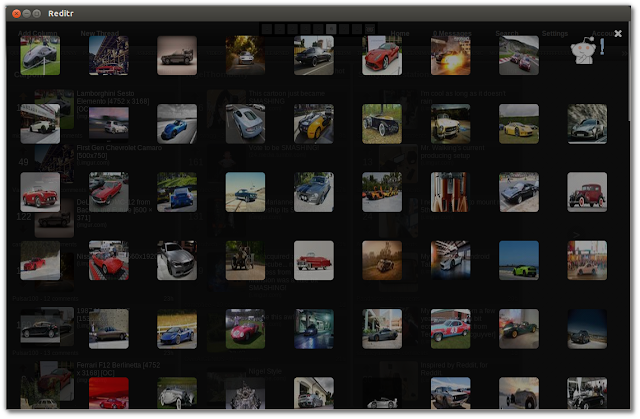Open the motion-blurred white hatchback thumbnail

click(x=109, y=124)
